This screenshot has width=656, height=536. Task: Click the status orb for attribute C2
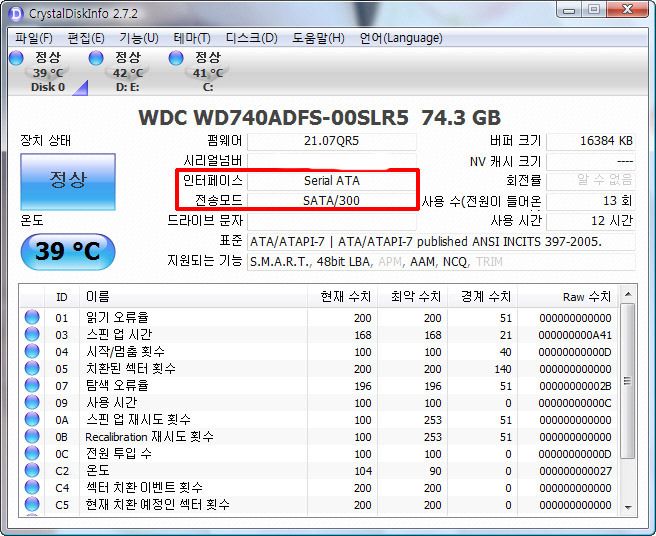32,470
